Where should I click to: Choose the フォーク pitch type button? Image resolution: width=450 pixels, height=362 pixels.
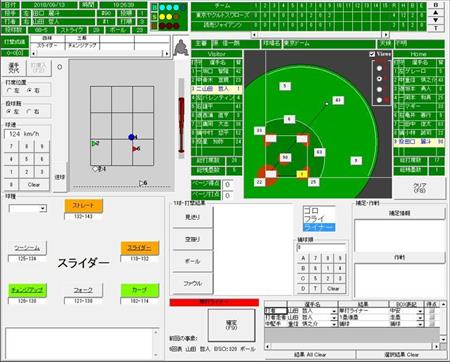pos(83,290)
